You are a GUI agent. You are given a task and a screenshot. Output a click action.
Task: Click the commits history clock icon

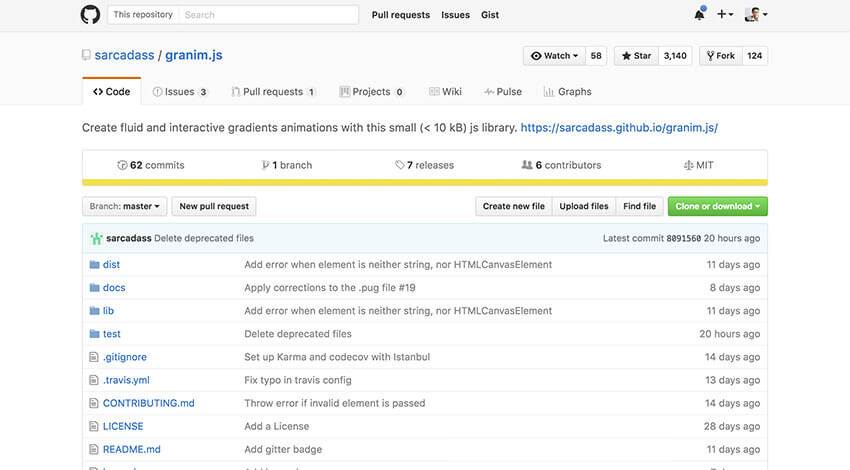122,165
